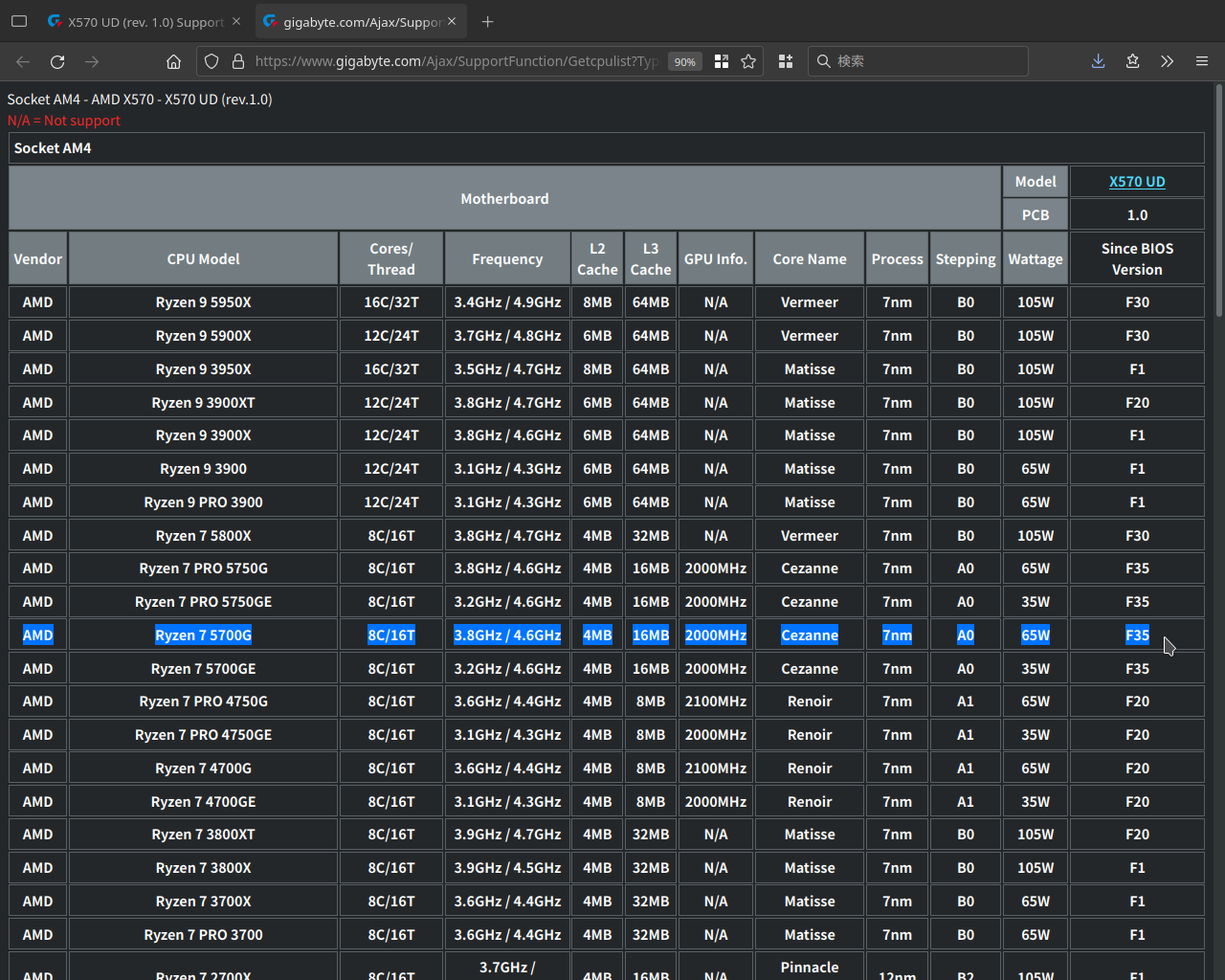Click the "Ryzen 7 5800X" cell

tap(204, 536)
